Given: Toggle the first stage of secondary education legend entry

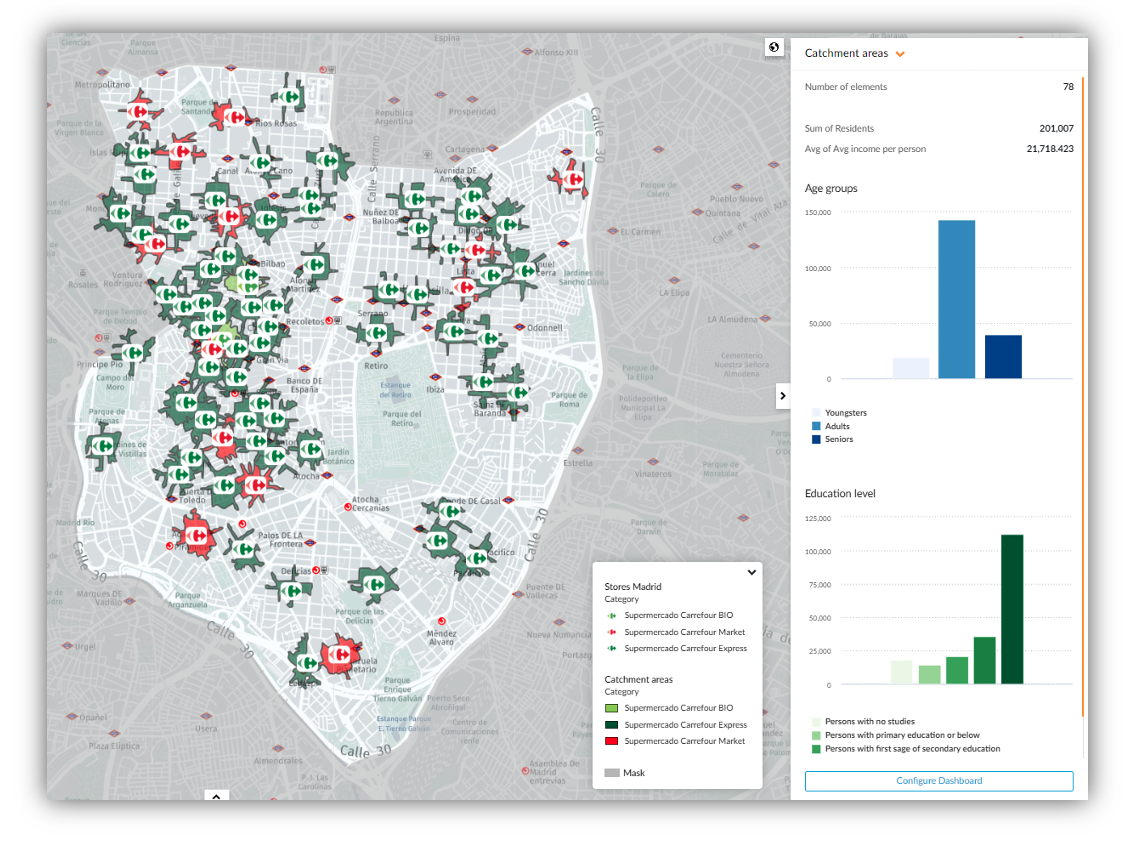Looking at the screenshot, I should tap(906, 749).
